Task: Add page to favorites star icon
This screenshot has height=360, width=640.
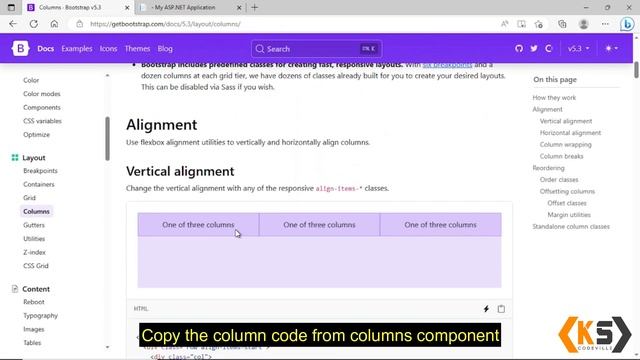Action: click(x=539, y=24)
